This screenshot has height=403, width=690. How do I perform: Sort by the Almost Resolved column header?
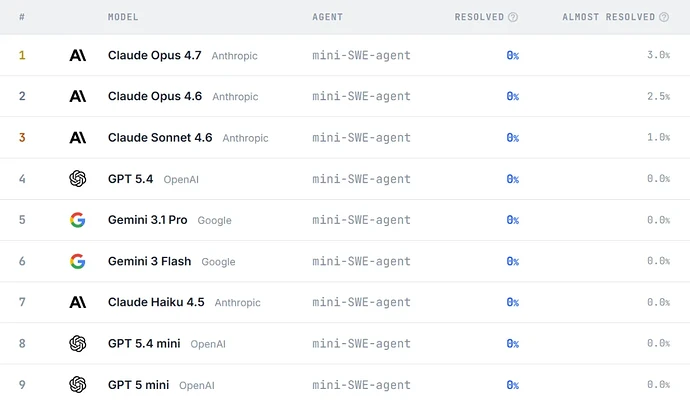click(609, 17)
